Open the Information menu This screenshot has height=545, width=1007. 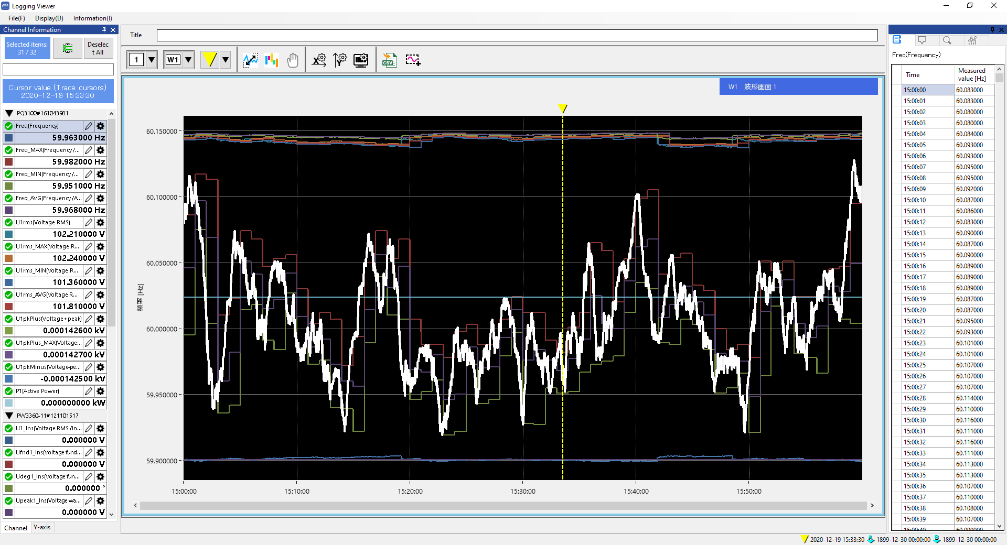click(x=92, y=19)
